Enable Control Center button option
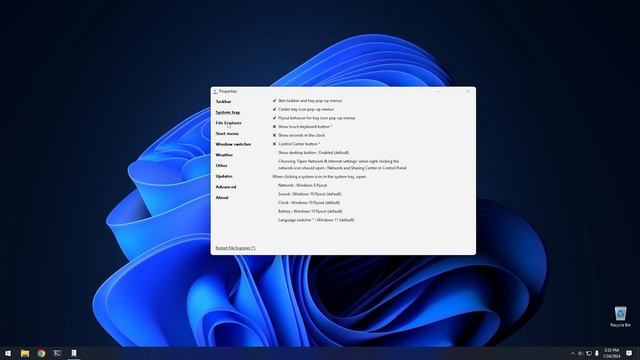Viewport: 640px width, 360px height. [296, 144]
